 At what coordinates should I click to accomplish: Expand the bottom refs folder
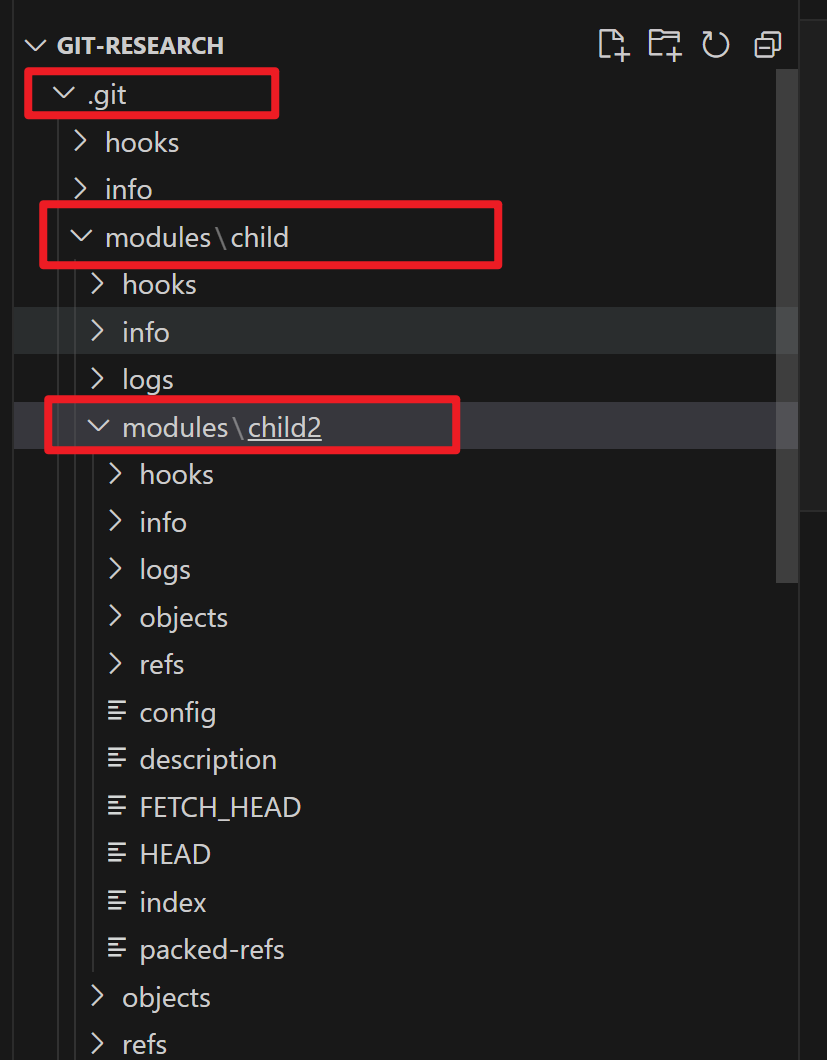(x=144, y=1045)
